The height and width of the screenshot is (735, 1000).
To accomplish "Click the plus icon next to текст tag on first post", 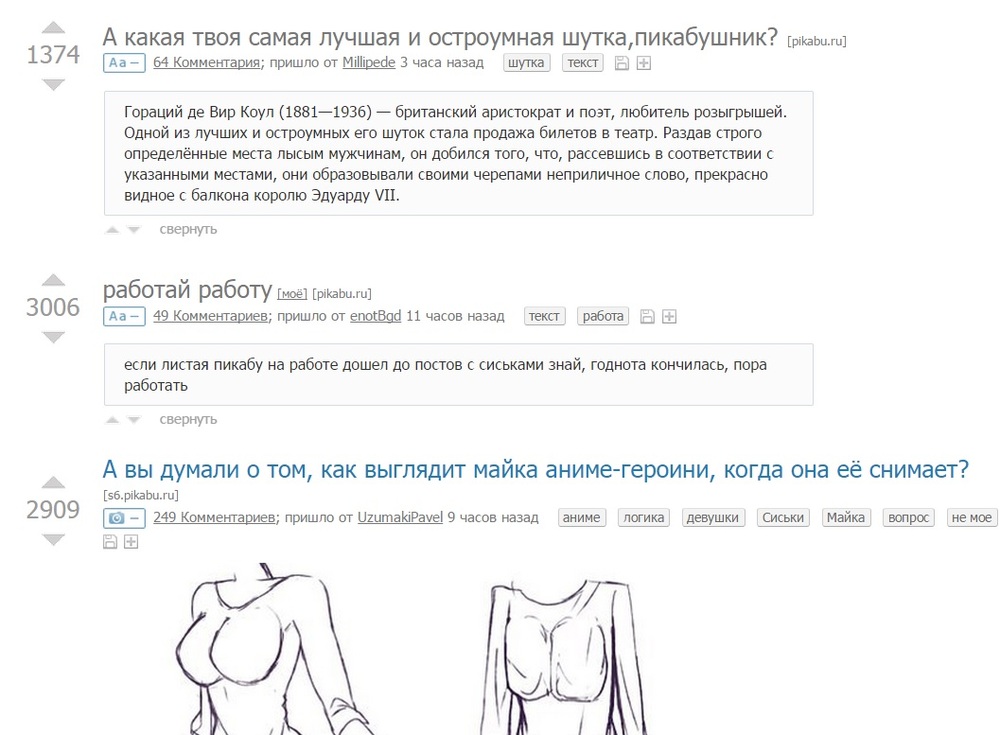I will 644,63.
